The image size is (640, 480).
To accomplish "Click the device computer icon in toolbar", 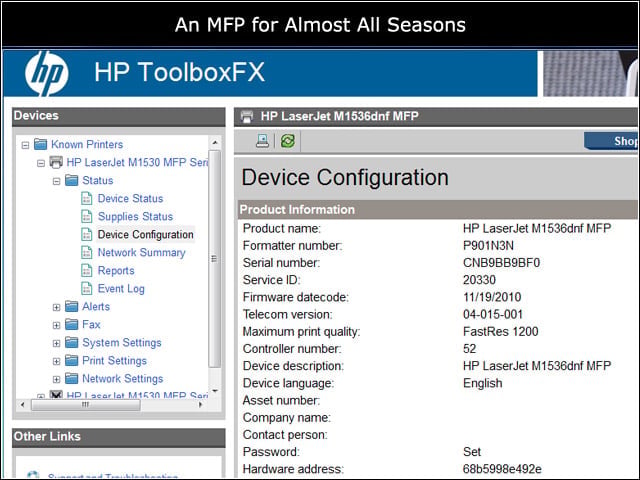I will coord(262,141).
